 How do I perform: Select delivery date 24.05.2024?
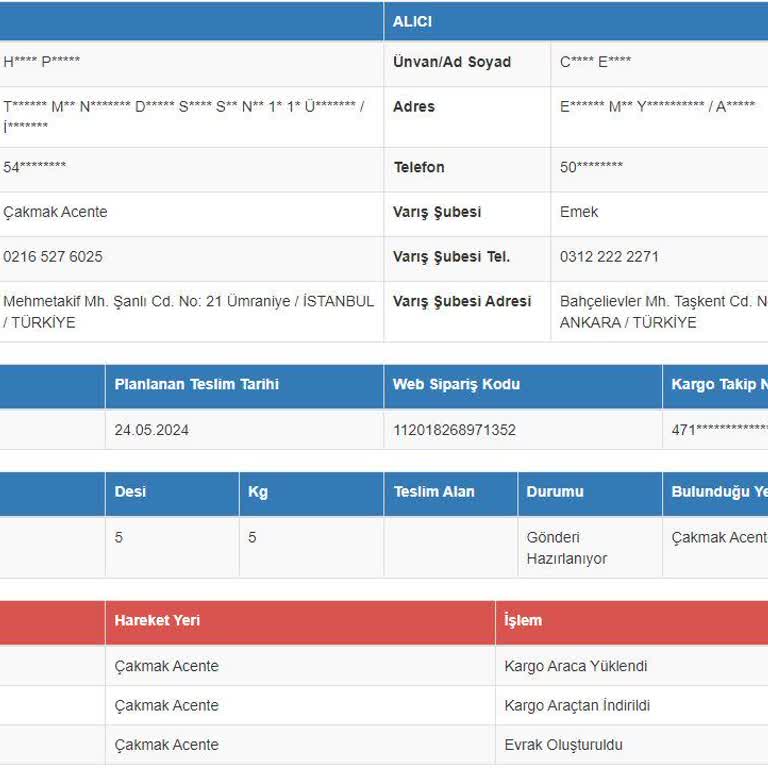[x=151, y=430]
